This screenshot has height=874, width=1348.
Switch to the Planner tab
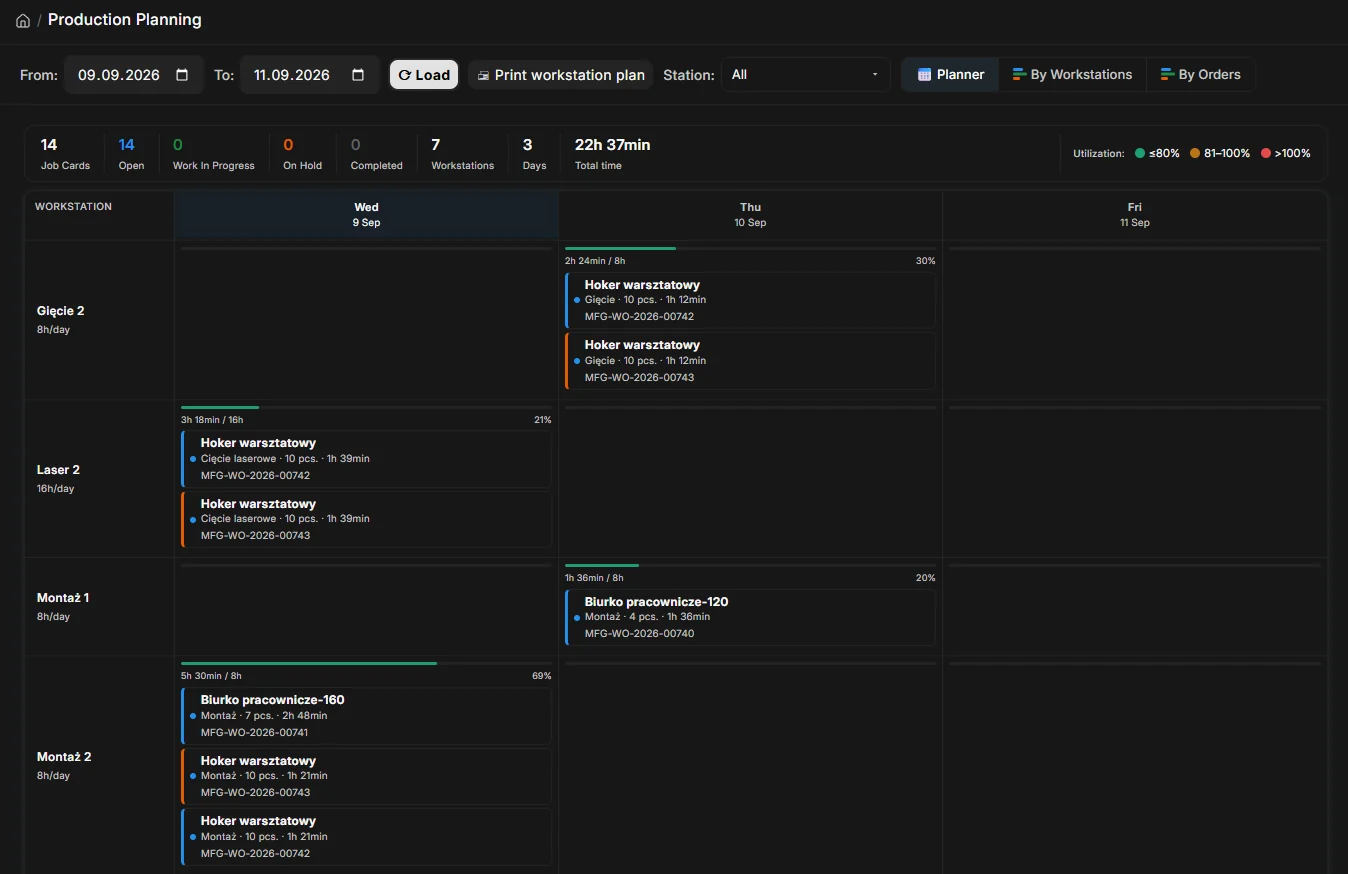pyautogui.click(x=951, y=75)
